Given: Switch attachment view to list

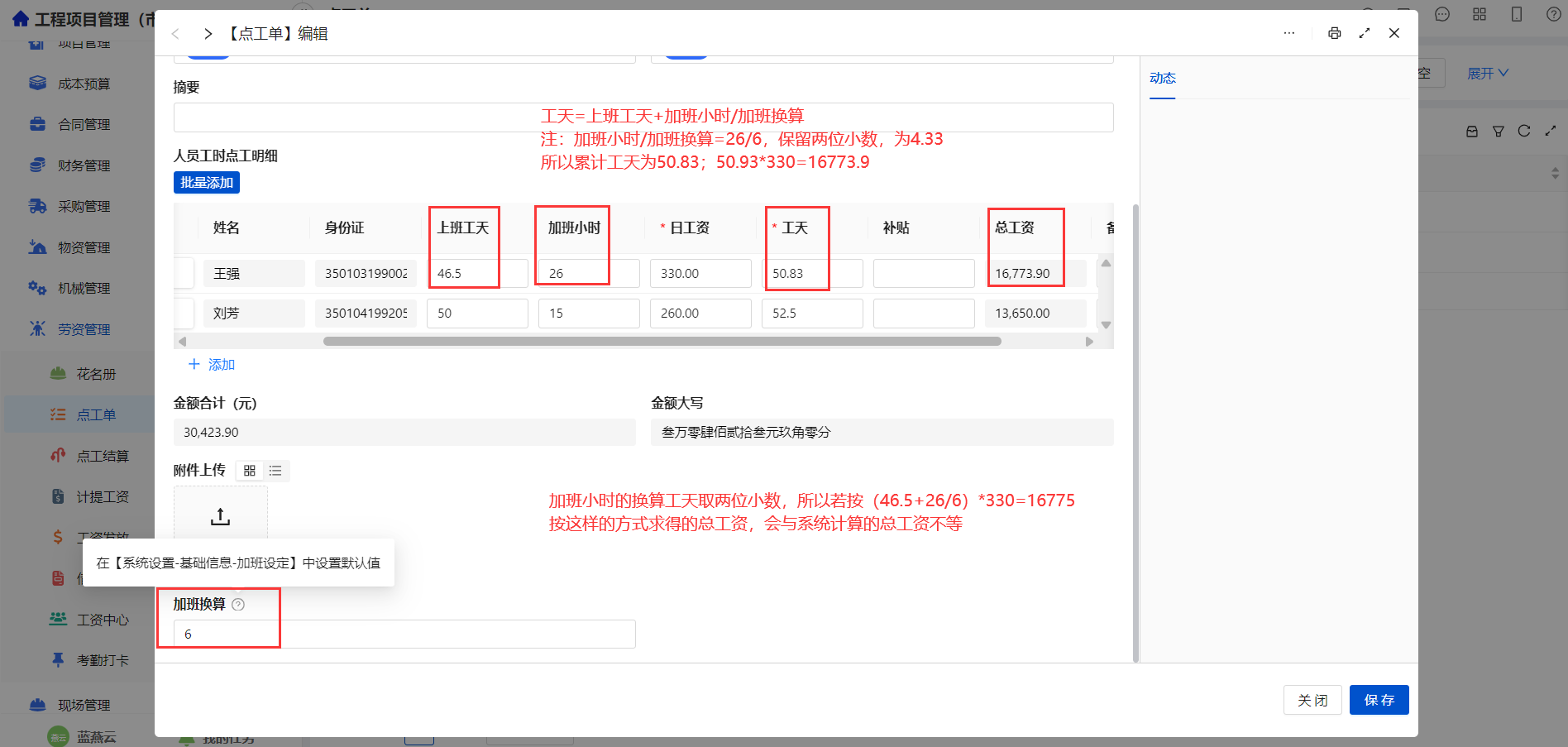Looking at the screenshot, I should (x=275, y=471).
